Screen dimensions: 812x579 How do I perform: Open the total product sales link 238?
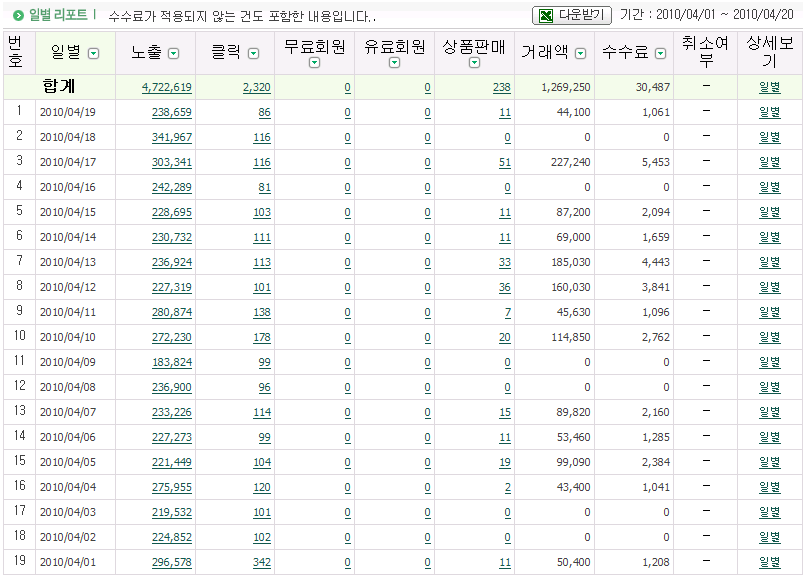tap(501, 88)
